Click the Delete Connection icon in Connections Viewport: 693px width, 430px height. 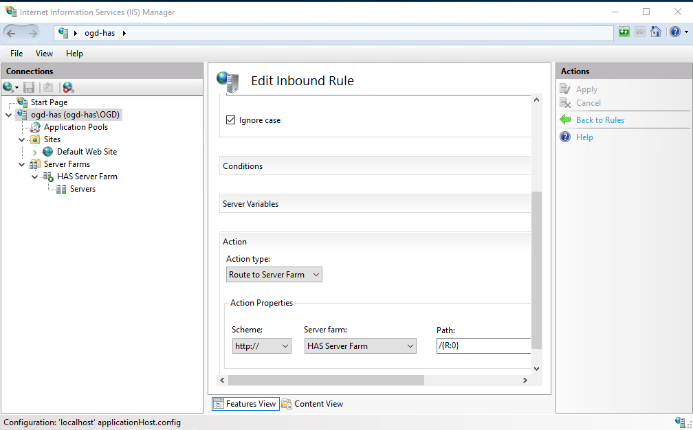coord(68,88)
